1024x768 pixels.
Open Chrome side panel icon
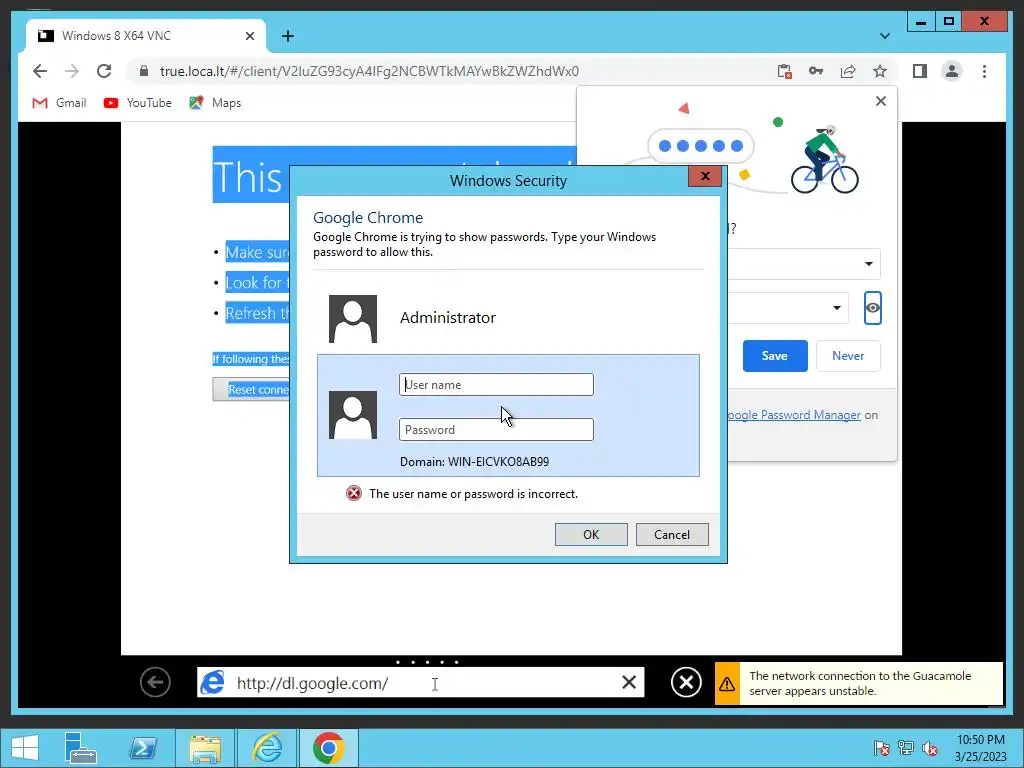pos(920,71)
